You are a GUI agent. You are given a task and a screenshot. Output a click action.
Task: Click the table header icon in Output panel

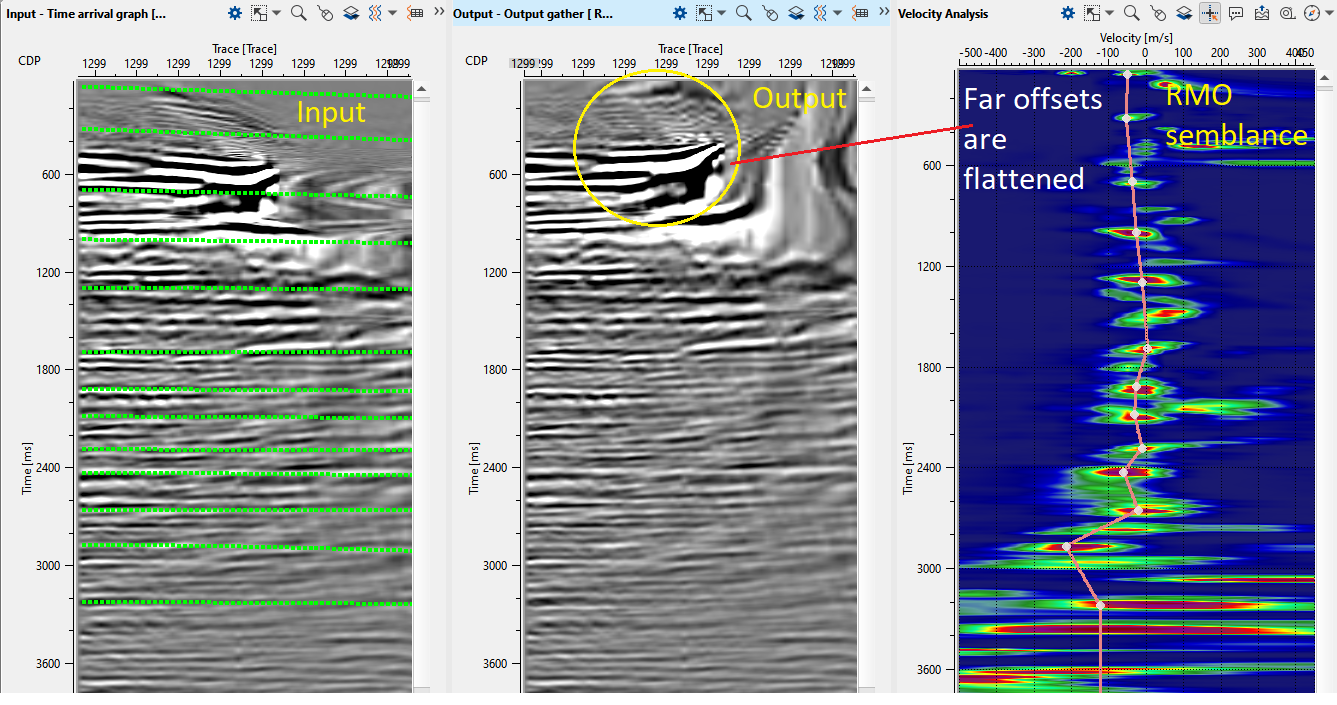[x=860, y=13]
